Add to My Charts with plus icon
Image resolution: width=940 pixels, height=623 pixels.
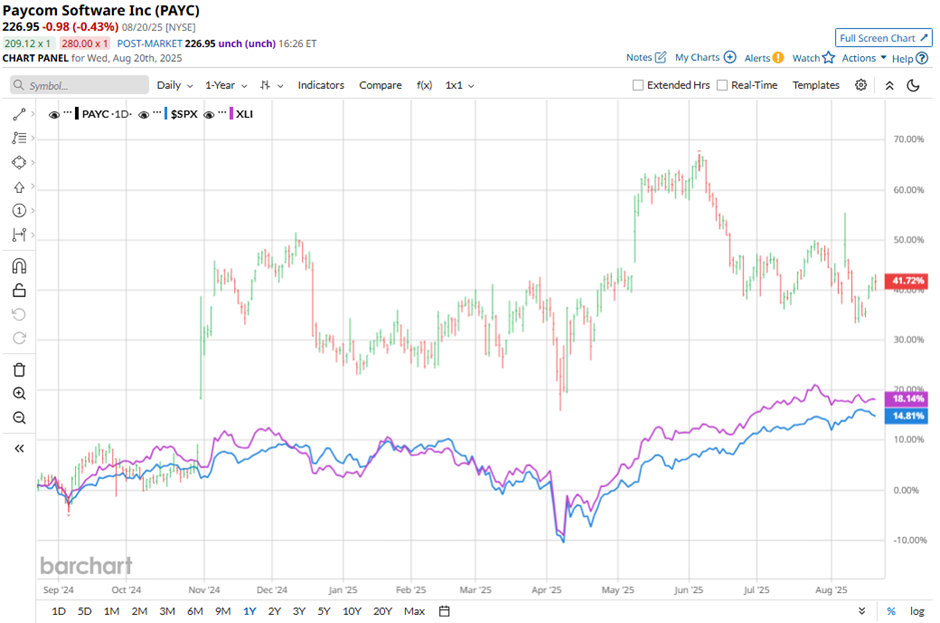(730, 58)
